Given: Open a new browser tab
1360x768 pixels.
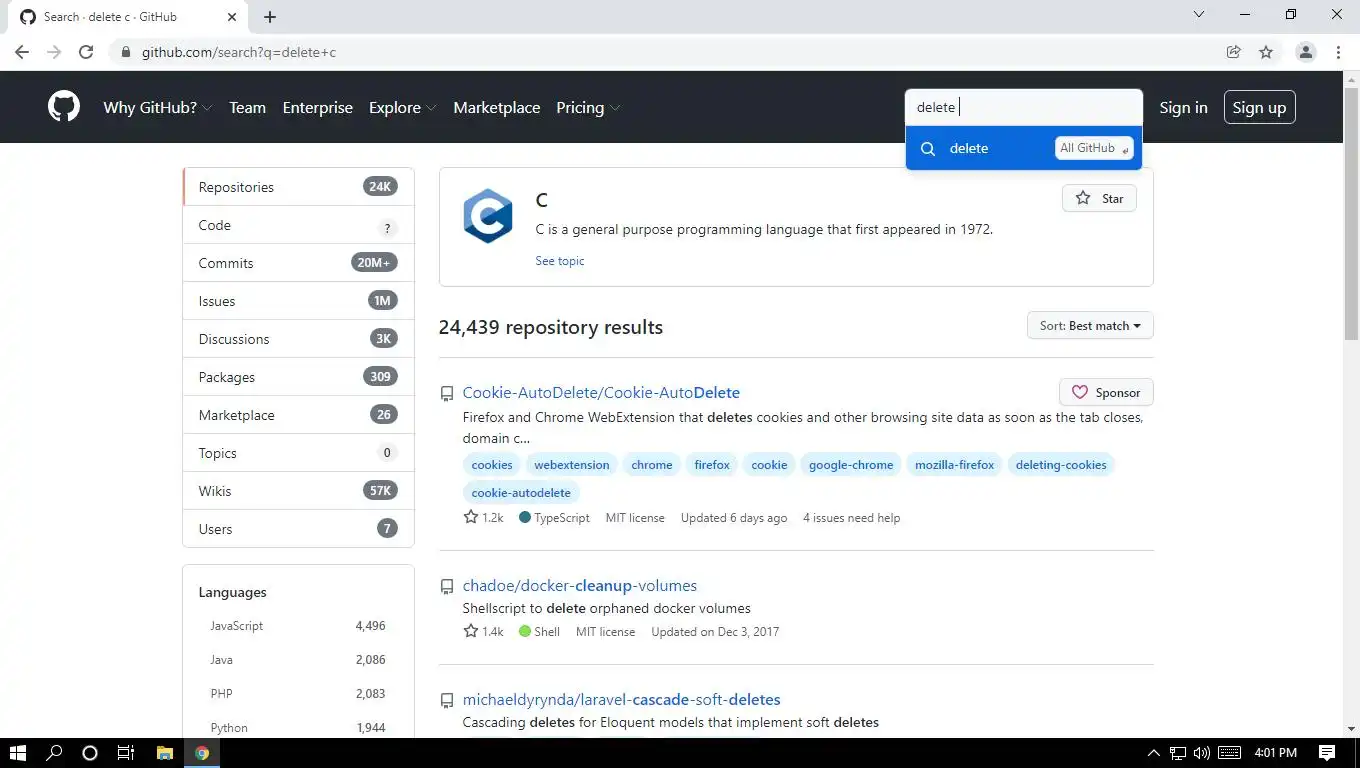Looking at the screenshot, I should pos(270,17).
